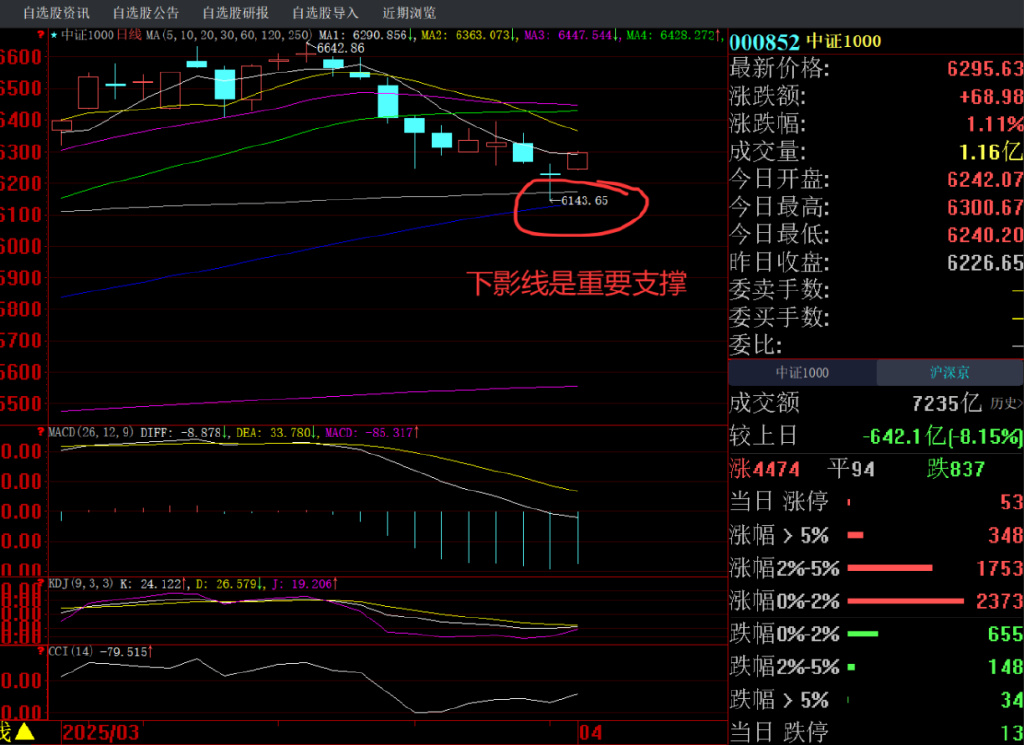Click the yellow triangle at bottom-left corner

(x=24, y=732)
